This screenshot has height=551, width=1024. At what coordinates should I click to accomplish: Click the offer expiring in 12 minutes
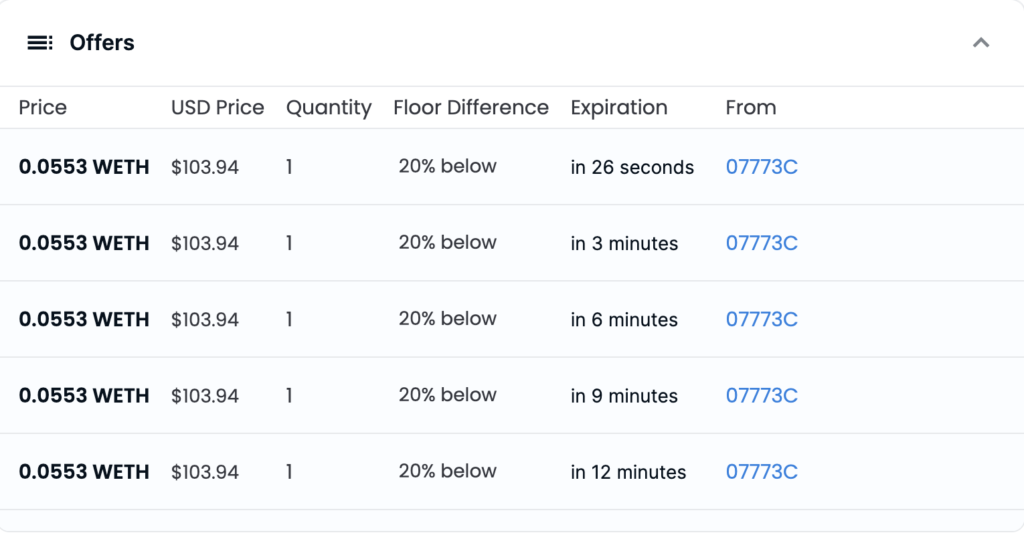coord(512,473)
